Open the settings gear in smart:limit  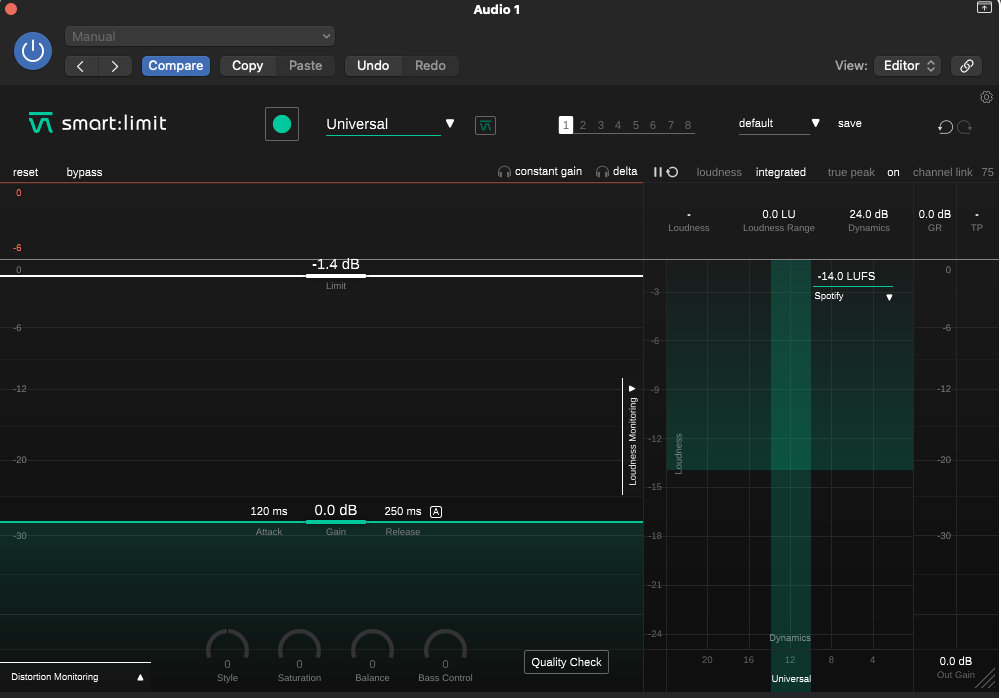[986, 97]
